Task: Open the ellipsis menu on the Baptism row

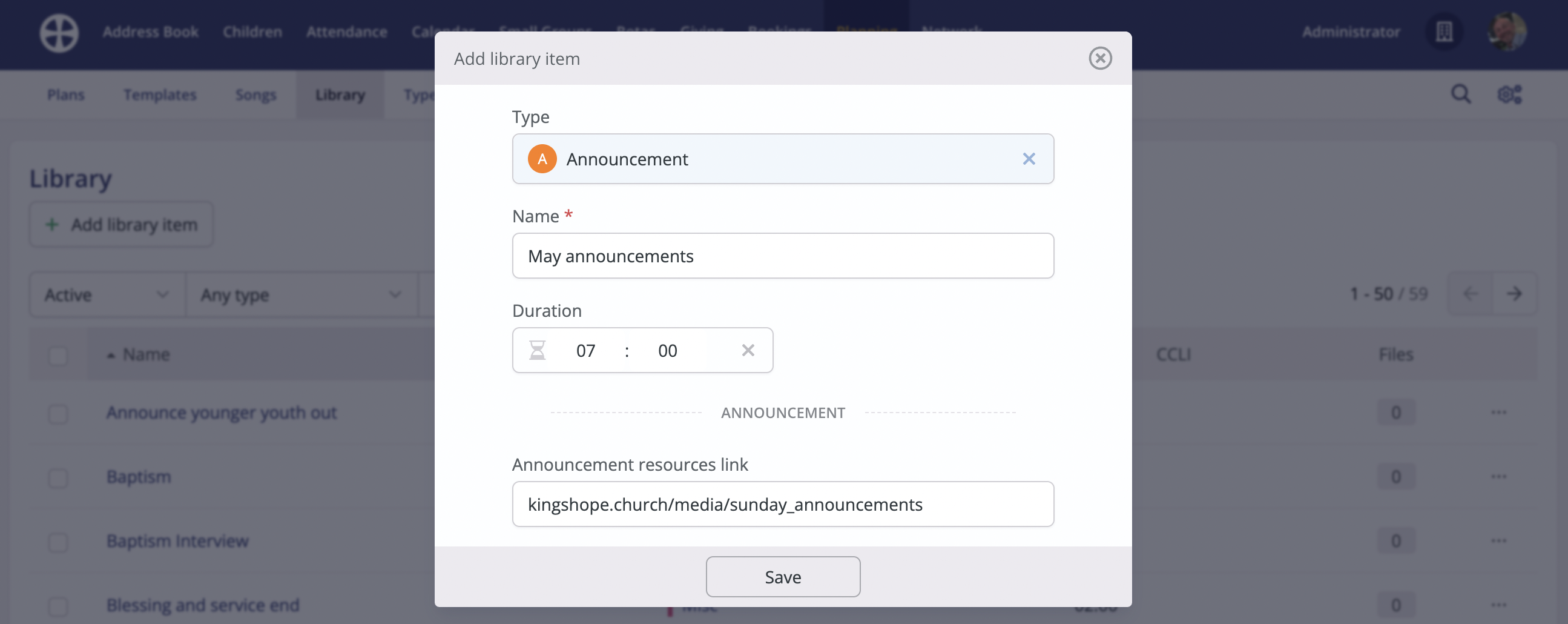Action: [x=1497, y=477]
